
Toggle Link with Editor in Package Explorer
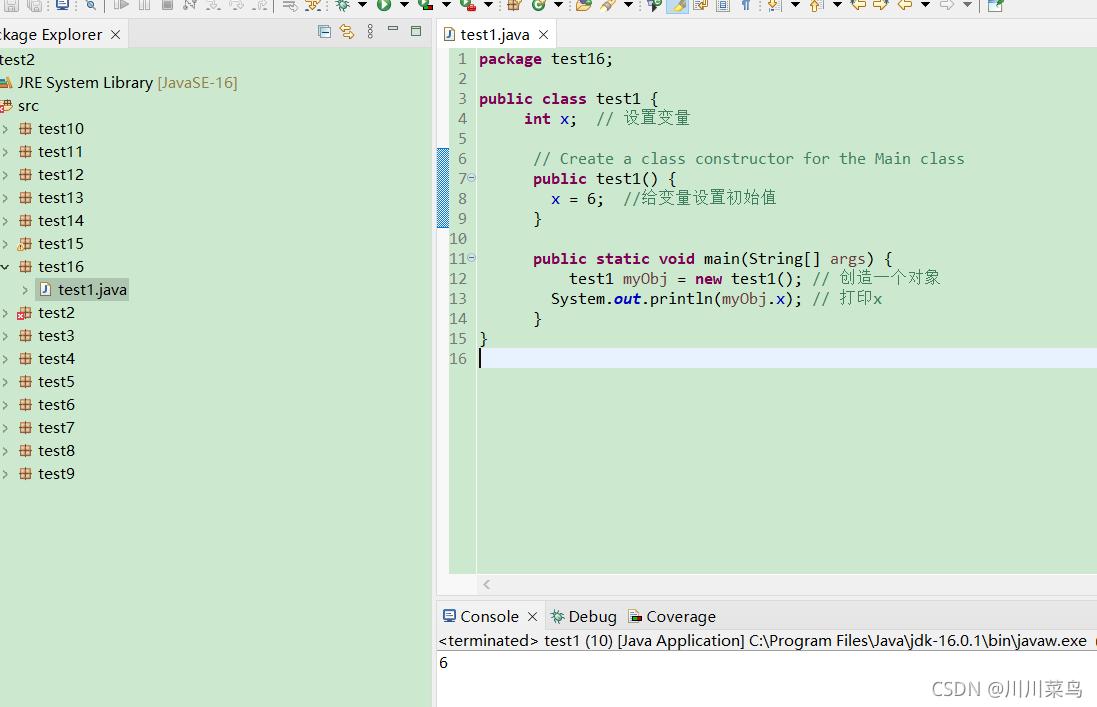pos(347,31)
